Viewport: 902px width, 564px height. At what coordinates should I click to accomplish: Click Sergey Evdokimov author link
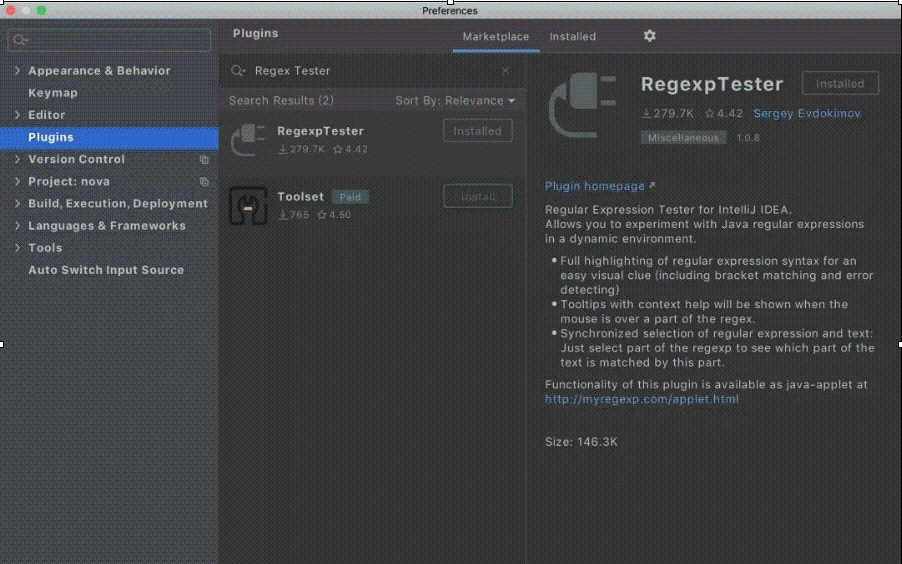pos(806,114)
